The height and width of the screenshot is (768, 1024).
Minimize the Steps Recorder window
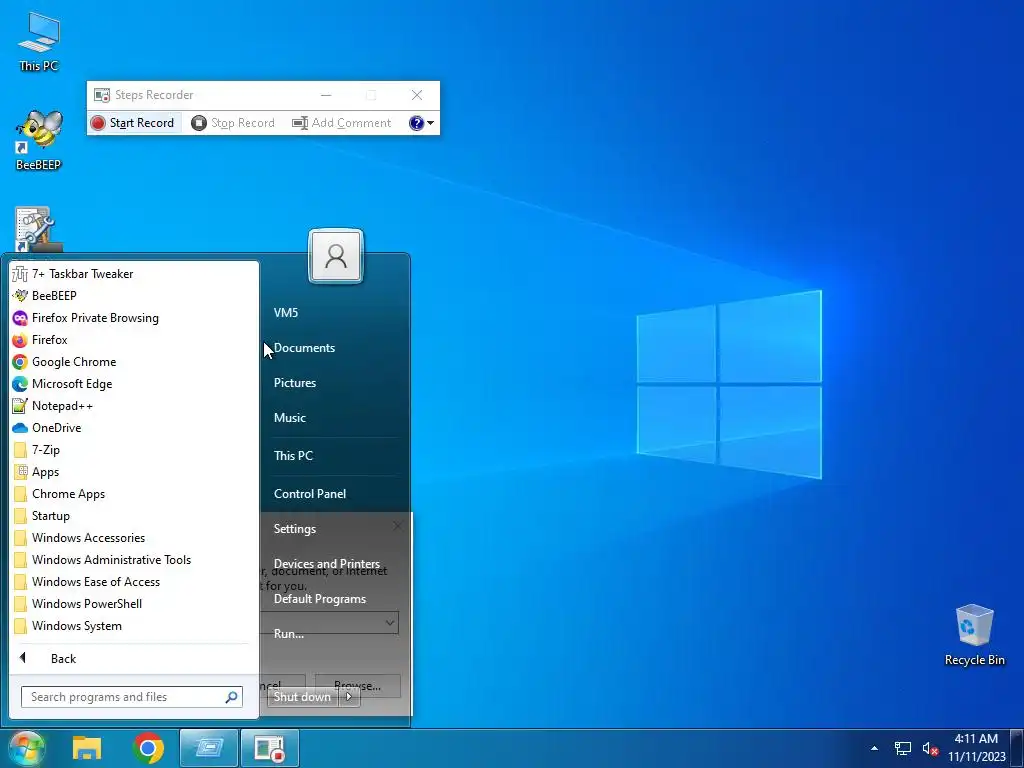tap(326, 95)
